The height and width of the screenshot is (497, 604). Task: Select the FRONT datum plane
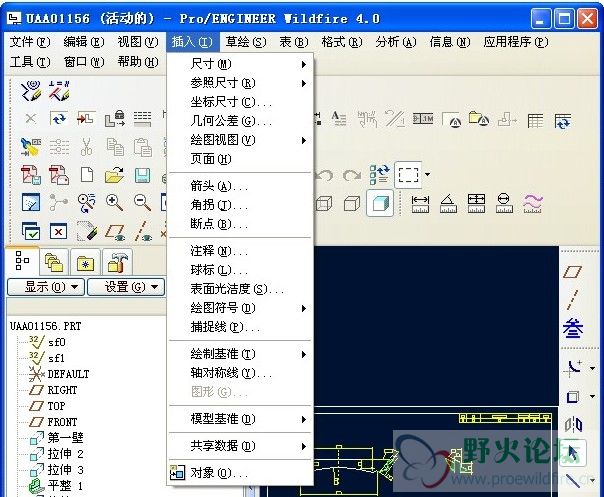[54, 422]
